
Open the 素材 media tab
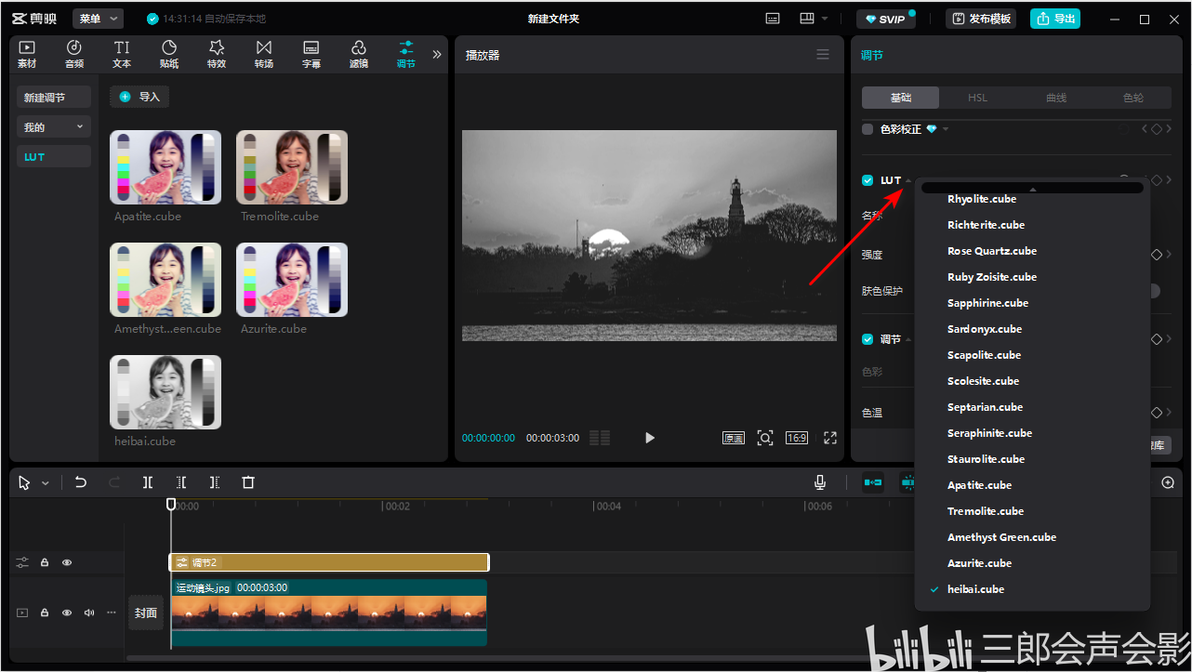pos(27,54)
